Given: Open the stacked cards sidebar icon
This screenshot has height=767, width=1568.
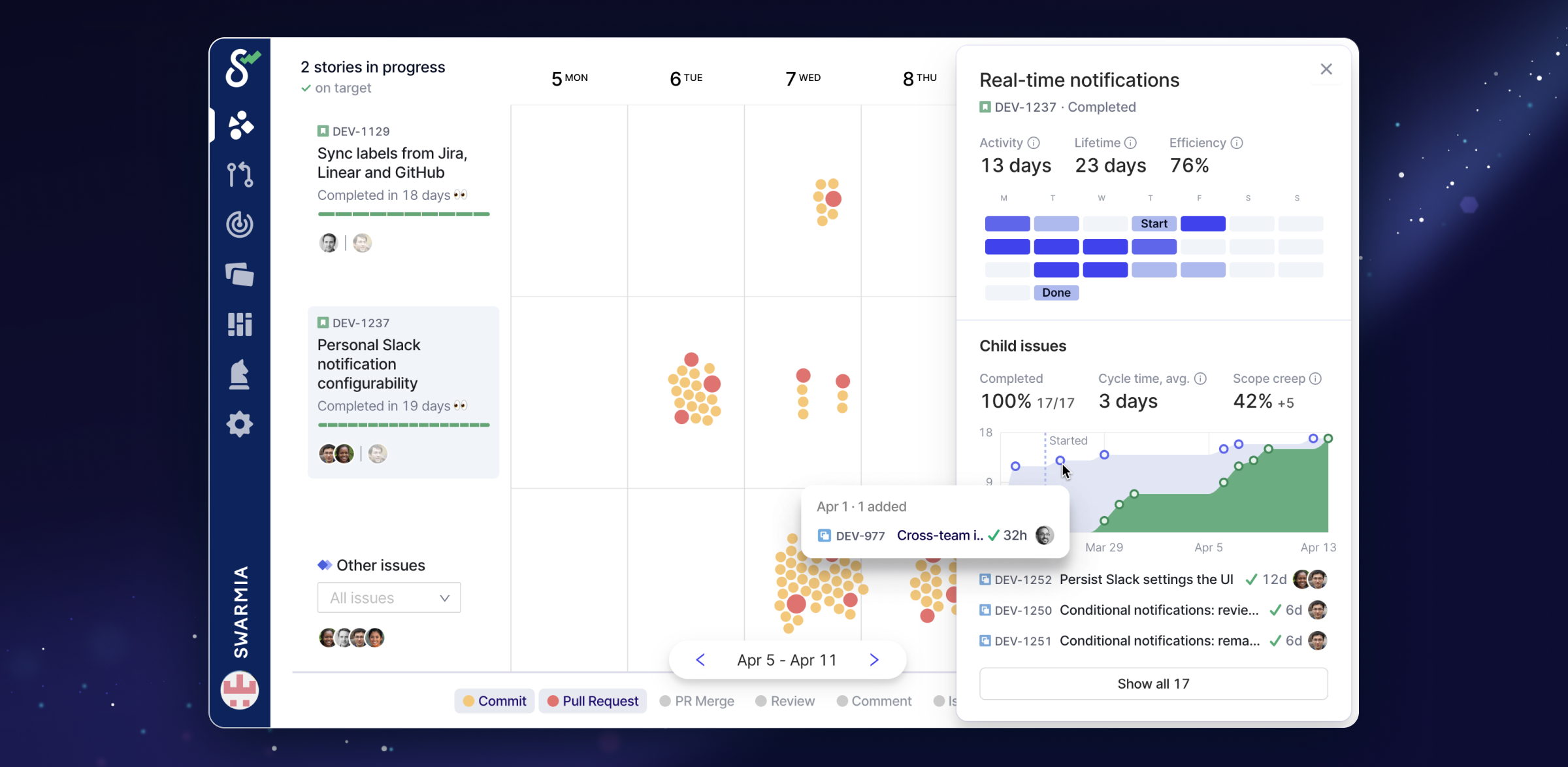Looking at the screenshot, I should (x=240, y=274).
